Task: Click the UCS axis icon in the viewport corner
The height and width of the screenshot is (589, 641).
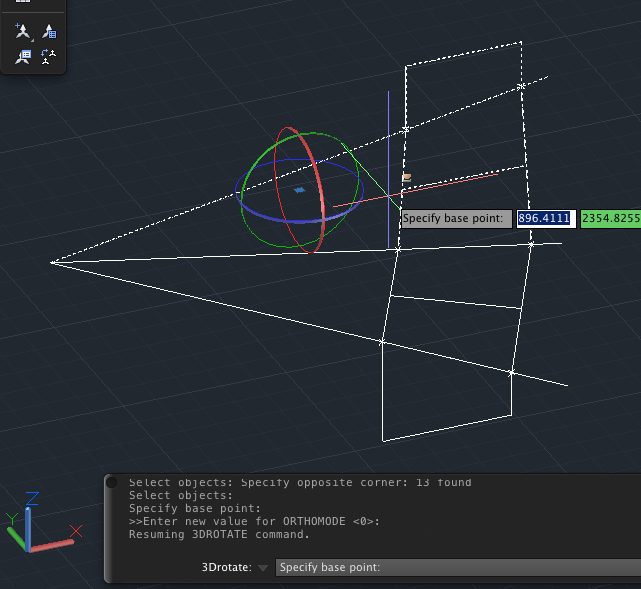Action: pyautogui.click(x=44, y=523)
